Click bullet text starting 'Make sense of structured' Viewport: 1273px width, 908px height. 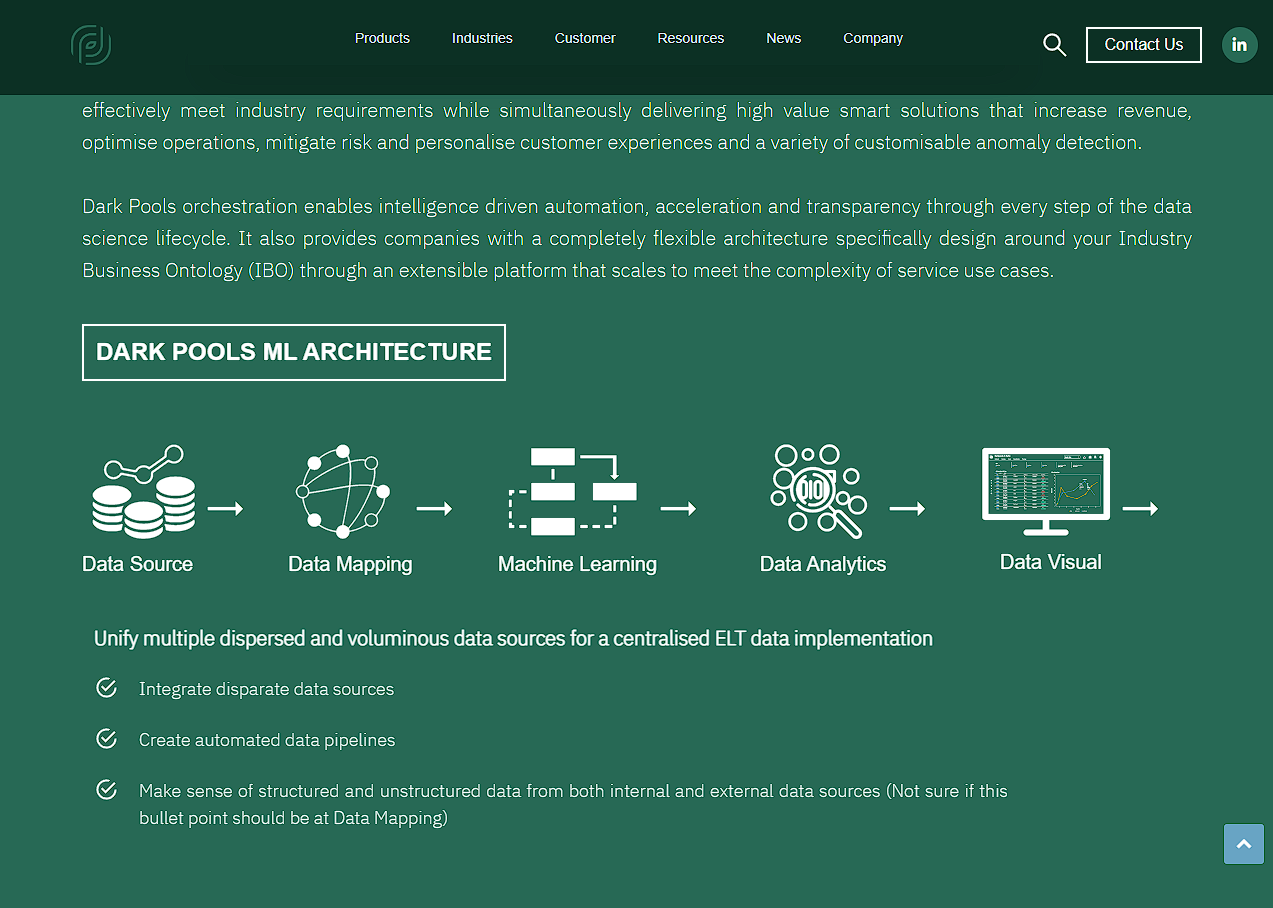click(x=573, y=804)
